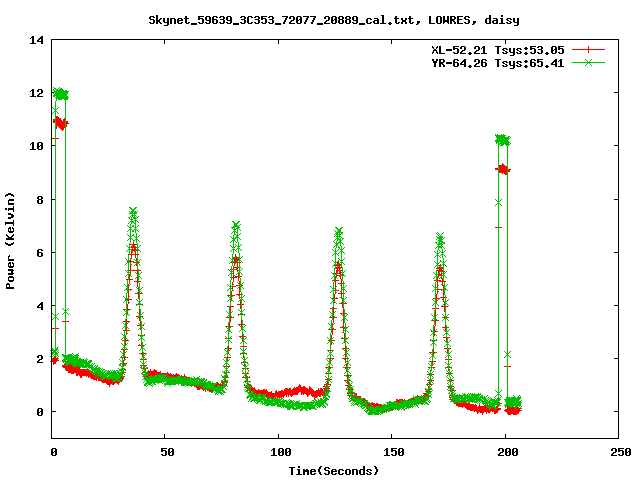The height and width of the screenshot is (480, 640).
Task: Click the green peak near 35 seconds
Action: (x=133, y=211)
